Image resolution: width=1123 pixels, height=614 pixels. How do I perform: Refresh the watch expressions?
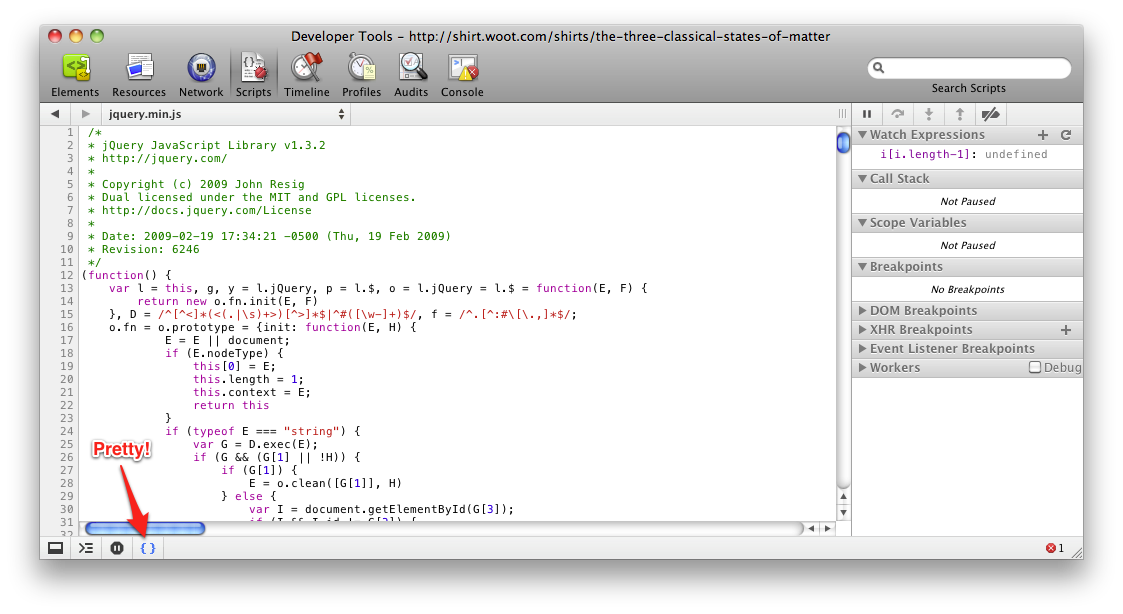pyautogui.click(x=1066, y=135)
